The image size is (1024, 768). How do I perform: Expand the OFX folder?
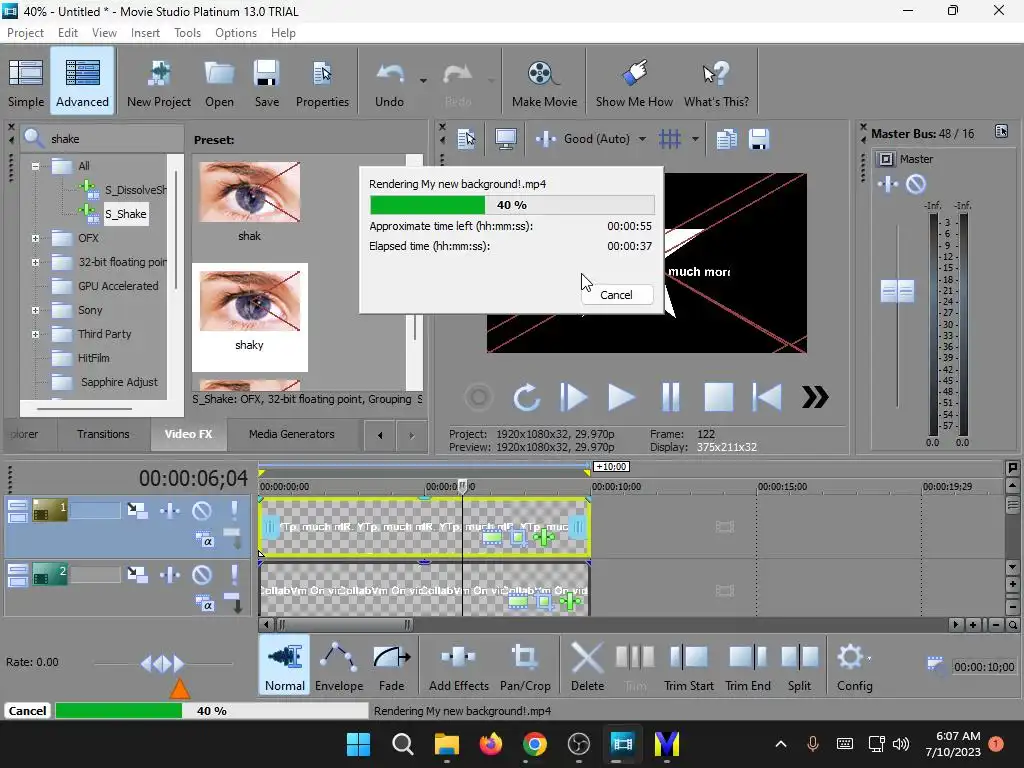[x=35, y=238]
